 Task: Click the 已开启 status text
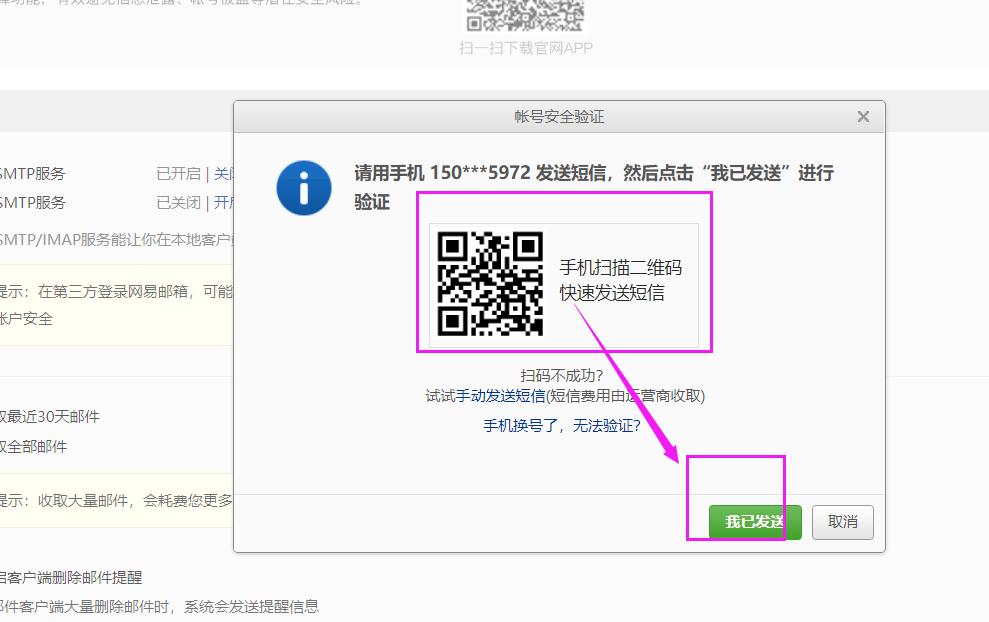[178, 174]
